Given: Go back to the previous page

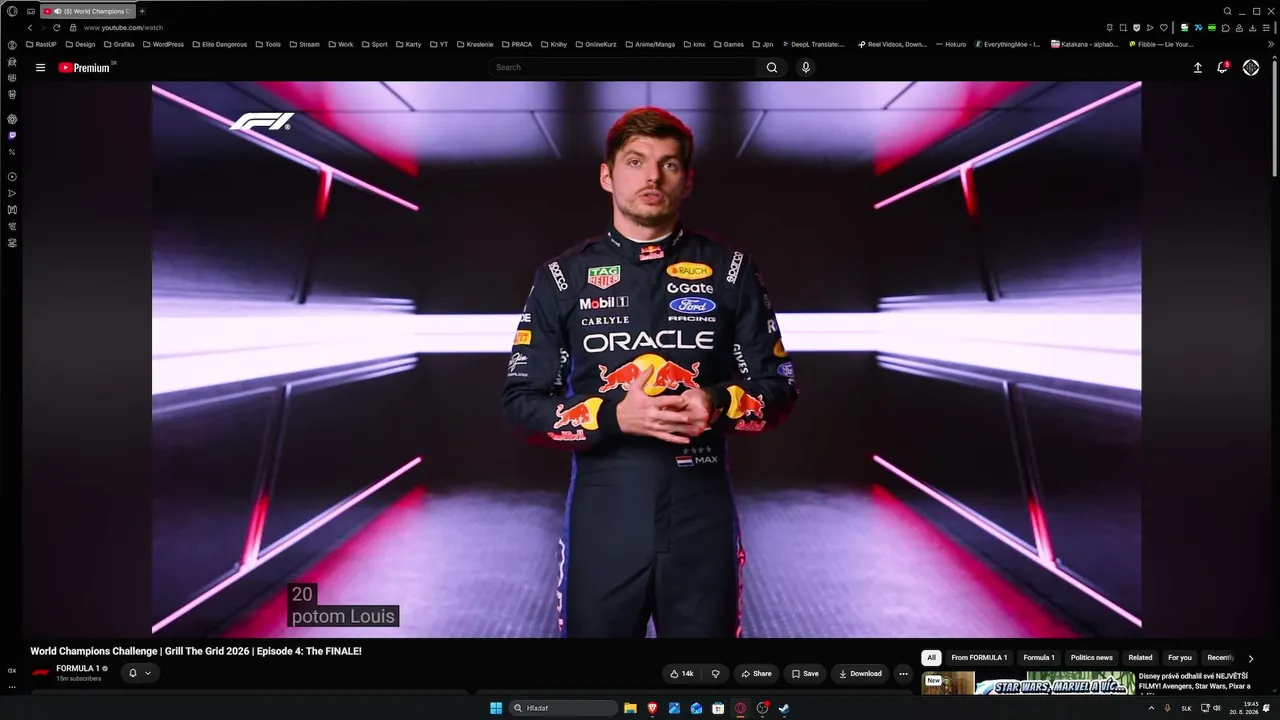Looking at the screenshot, I should click(x=30, y=28).
